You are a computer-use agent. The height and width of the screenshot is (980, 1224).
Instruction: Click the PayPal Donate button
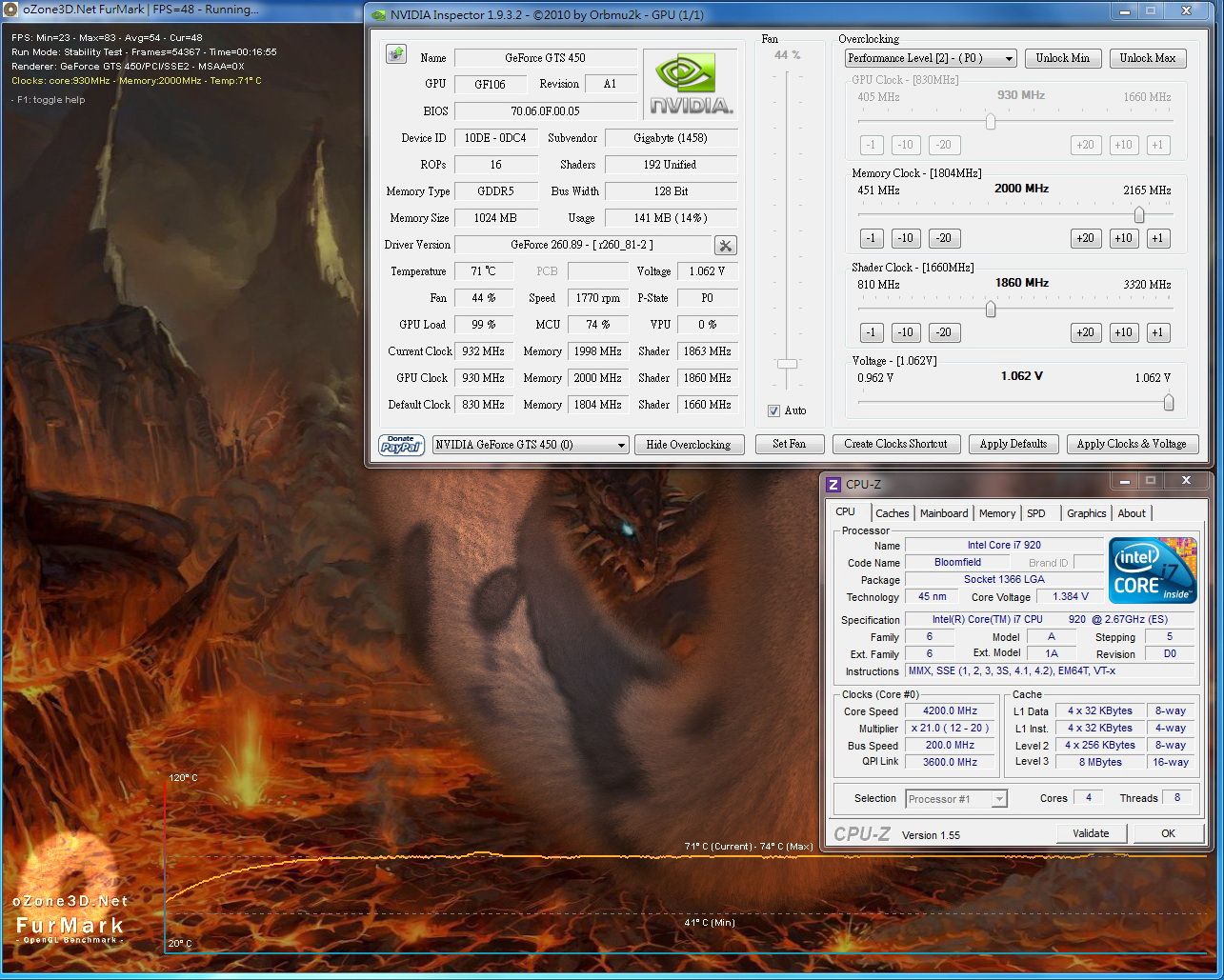coord(402,445)
